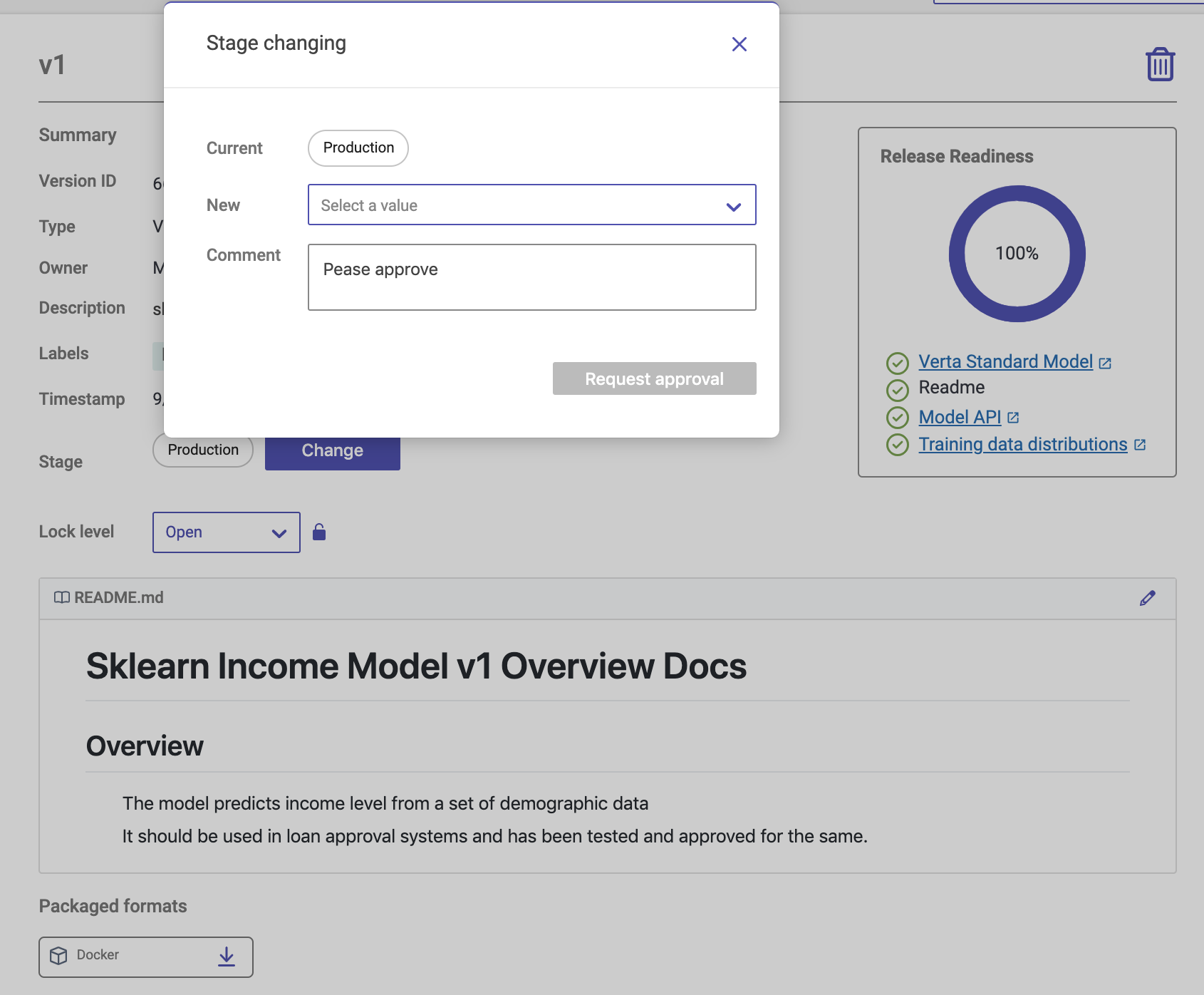Click the README.md book icon
Screen dimensions: 1204x995
tap(62, 597)
